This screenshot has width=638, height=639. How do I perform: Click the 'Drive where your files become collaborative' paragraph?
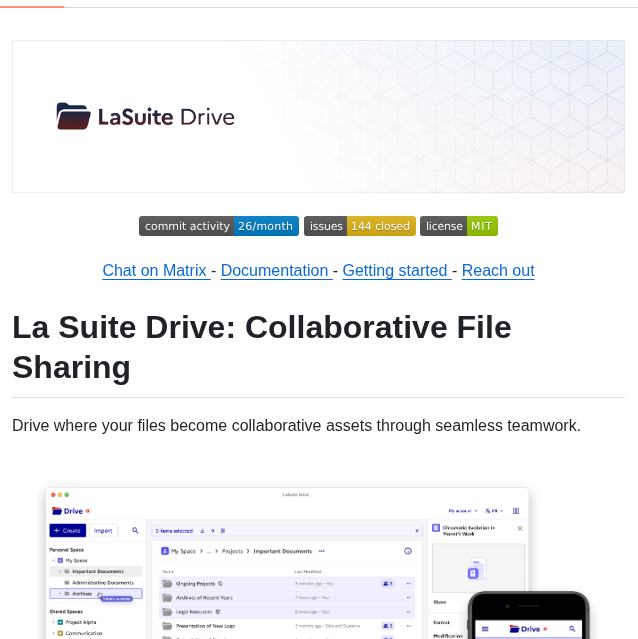[296, 425]
